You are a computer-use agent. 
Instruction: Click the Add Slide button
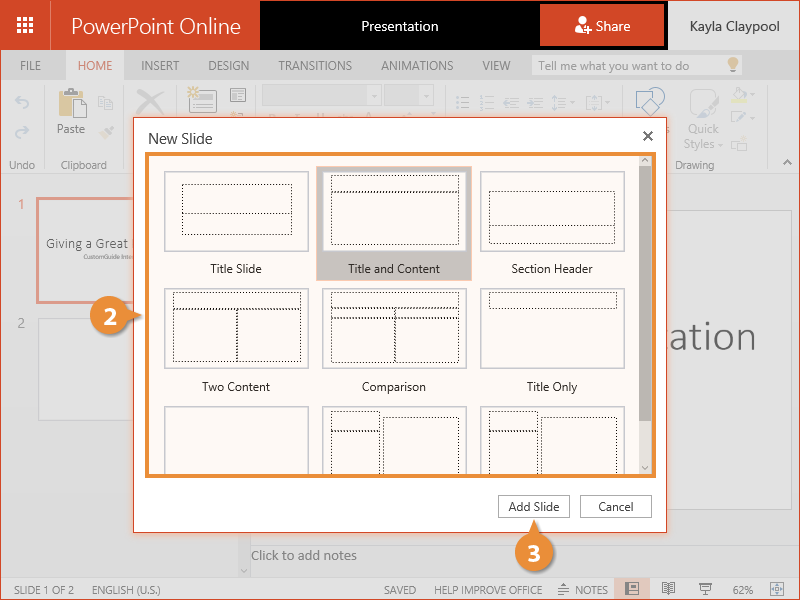tap(533, 507)
